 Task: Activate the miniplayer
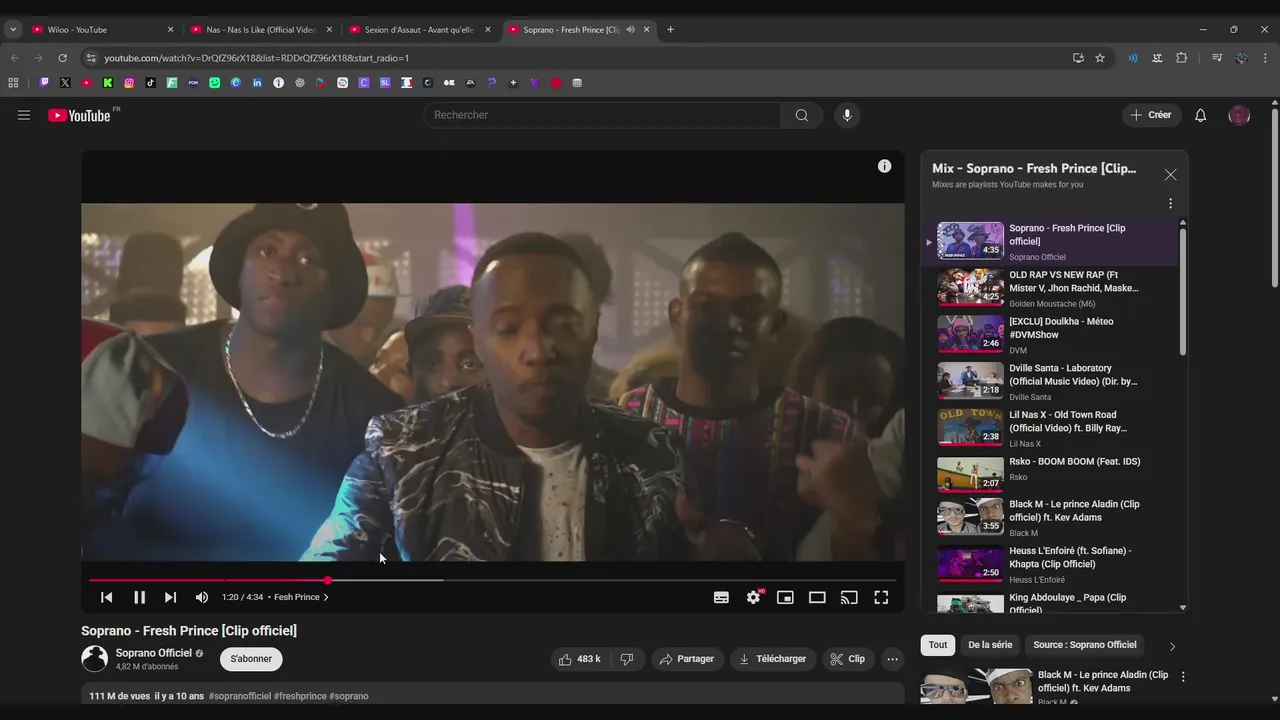785,597
